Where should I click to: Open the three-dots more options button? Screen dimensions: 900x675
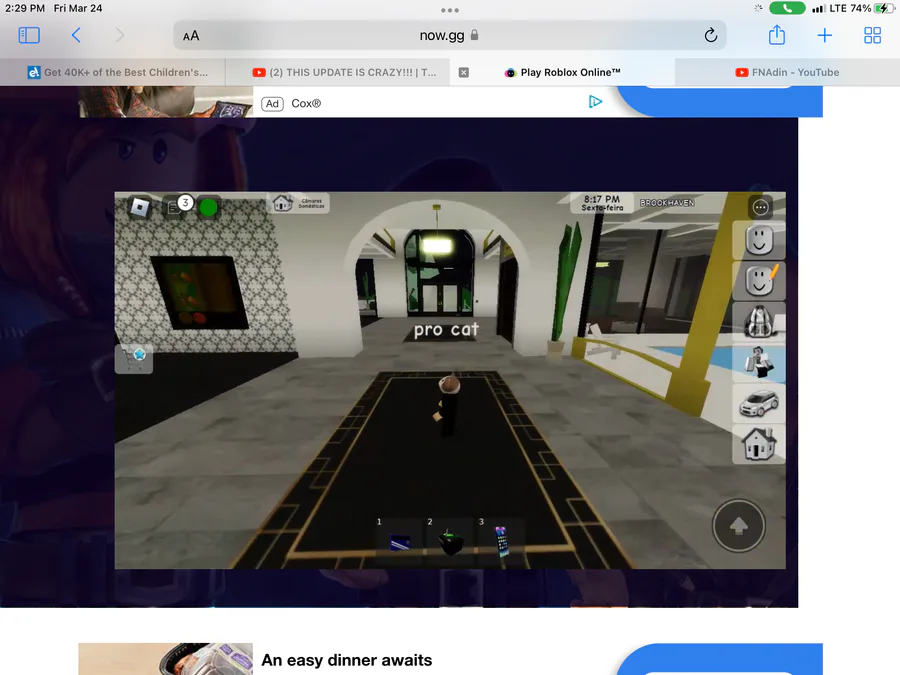(x=761, y=207)
